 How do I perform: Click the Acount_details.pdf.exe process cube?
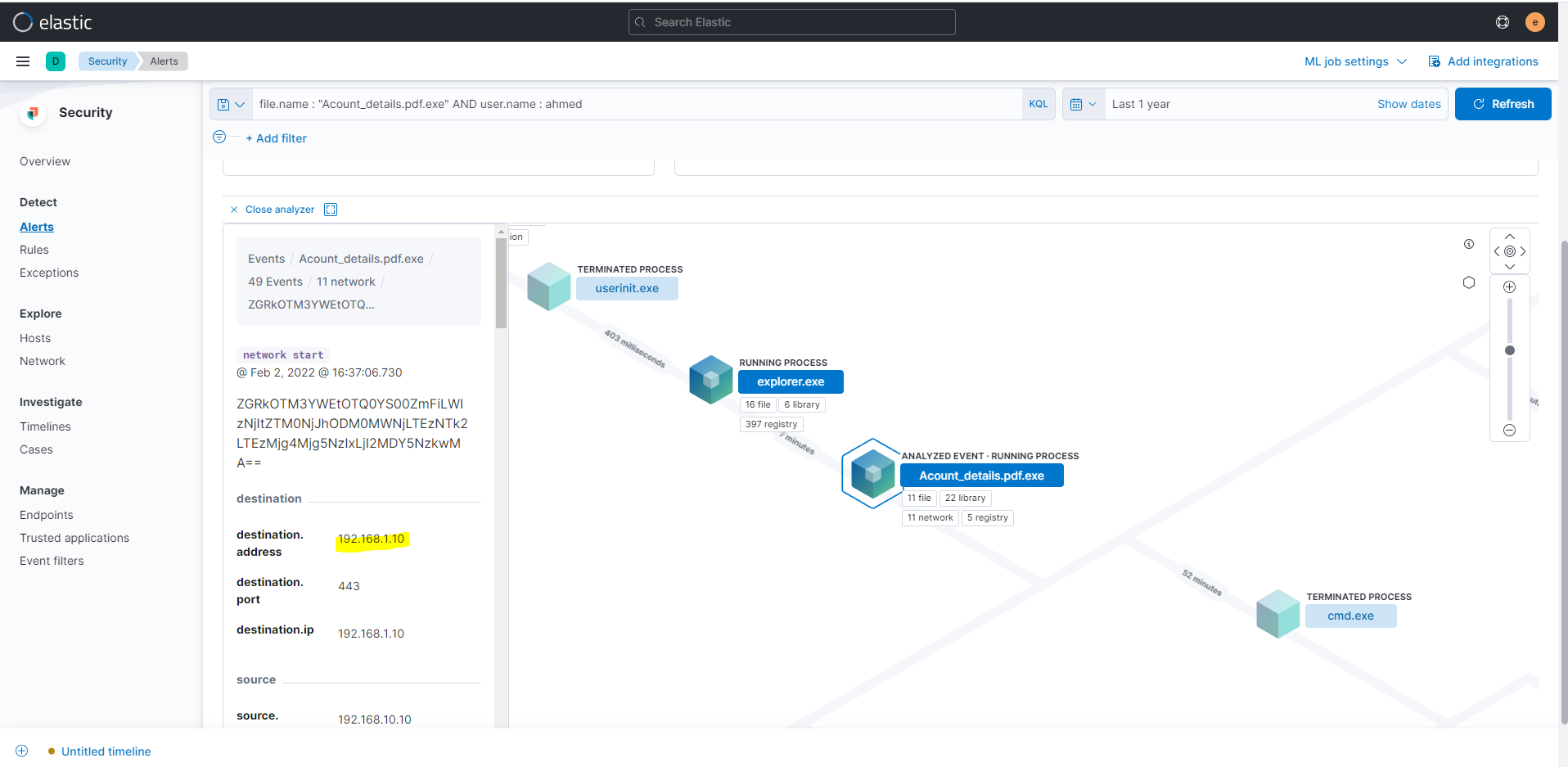[872, 474]
